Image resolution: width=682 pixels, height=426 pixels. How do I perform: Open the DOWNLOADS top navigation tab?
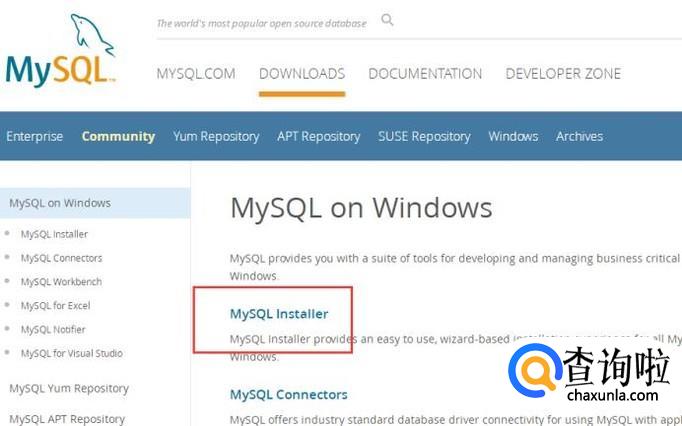[302, 74]
